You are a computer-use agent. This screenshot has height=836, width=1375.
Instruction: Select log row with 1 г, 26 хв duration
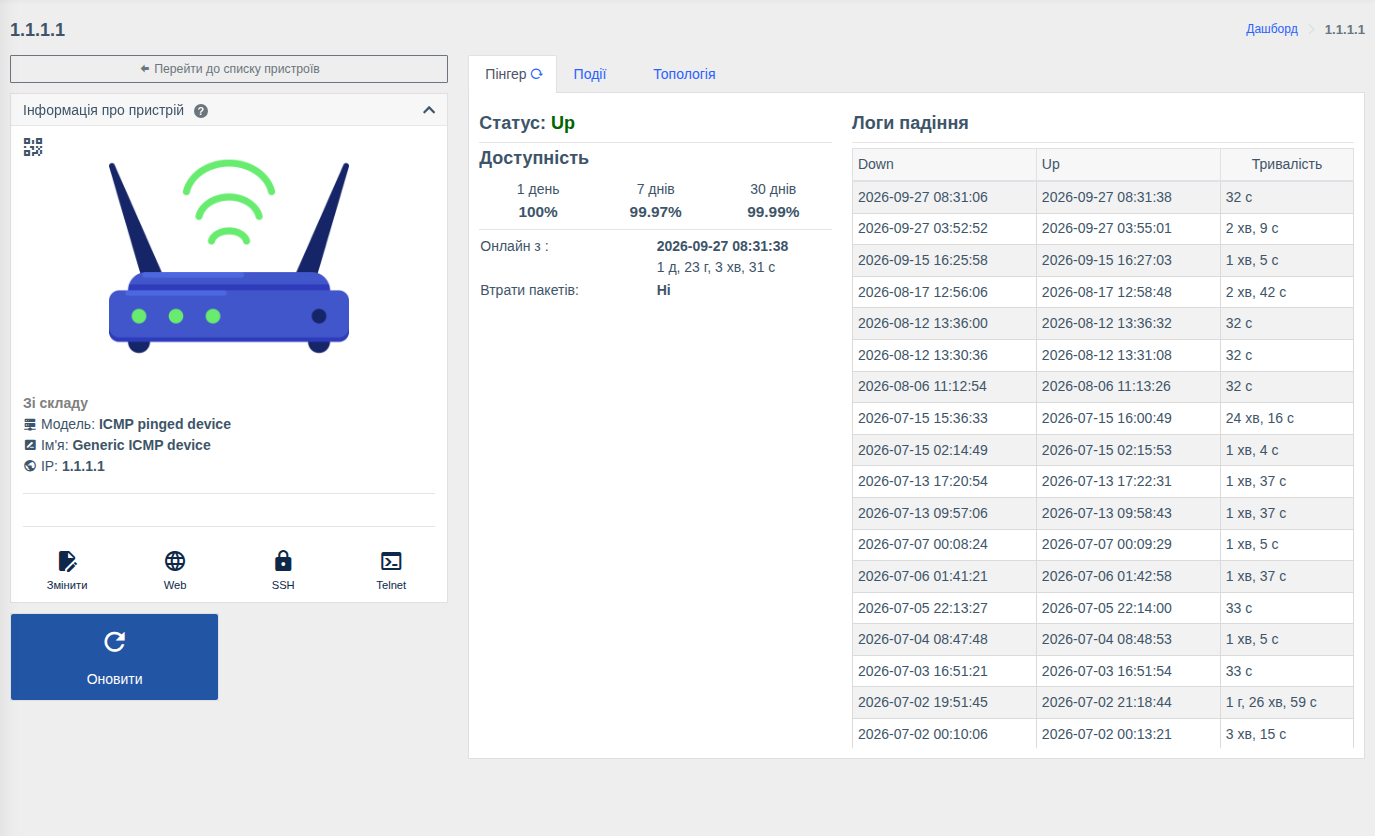1103,702
